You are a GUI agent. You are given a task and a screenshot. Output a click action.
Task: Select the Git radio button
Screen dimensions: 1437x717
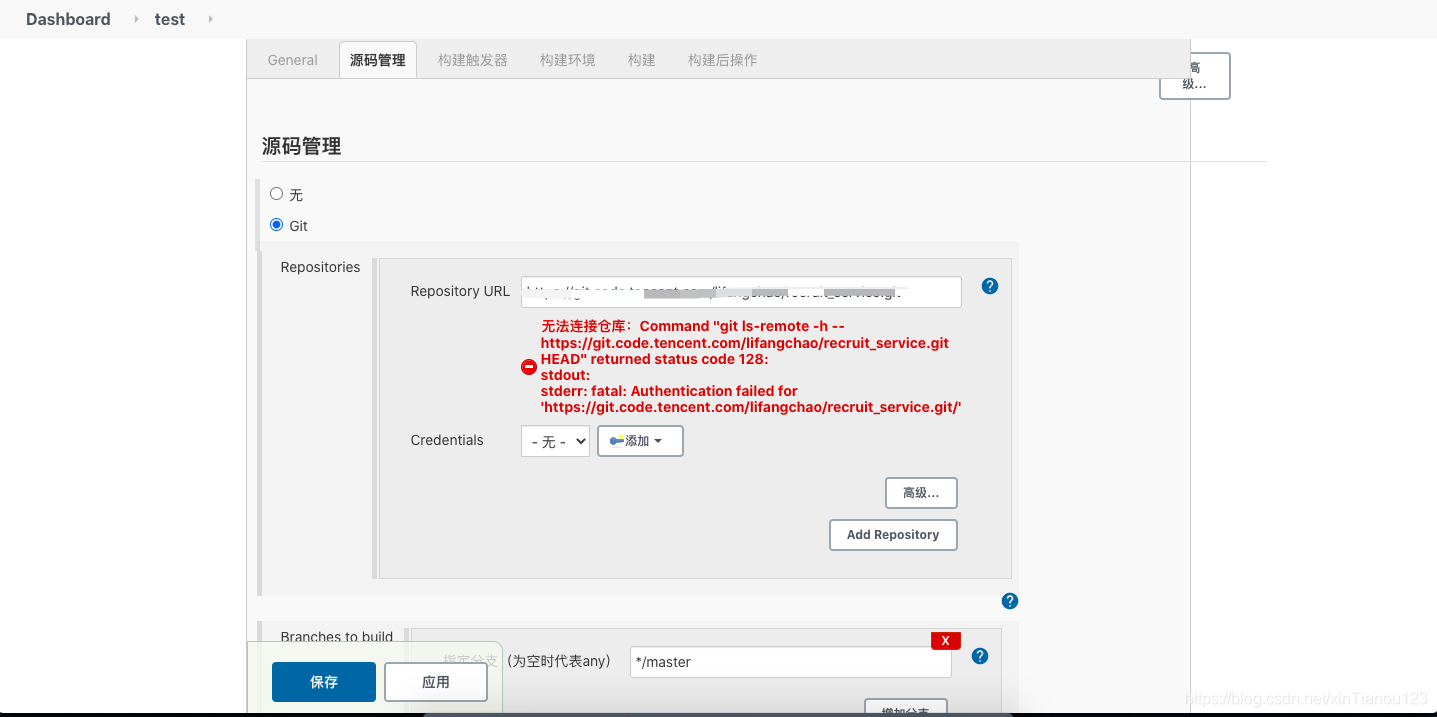point(277,225)
